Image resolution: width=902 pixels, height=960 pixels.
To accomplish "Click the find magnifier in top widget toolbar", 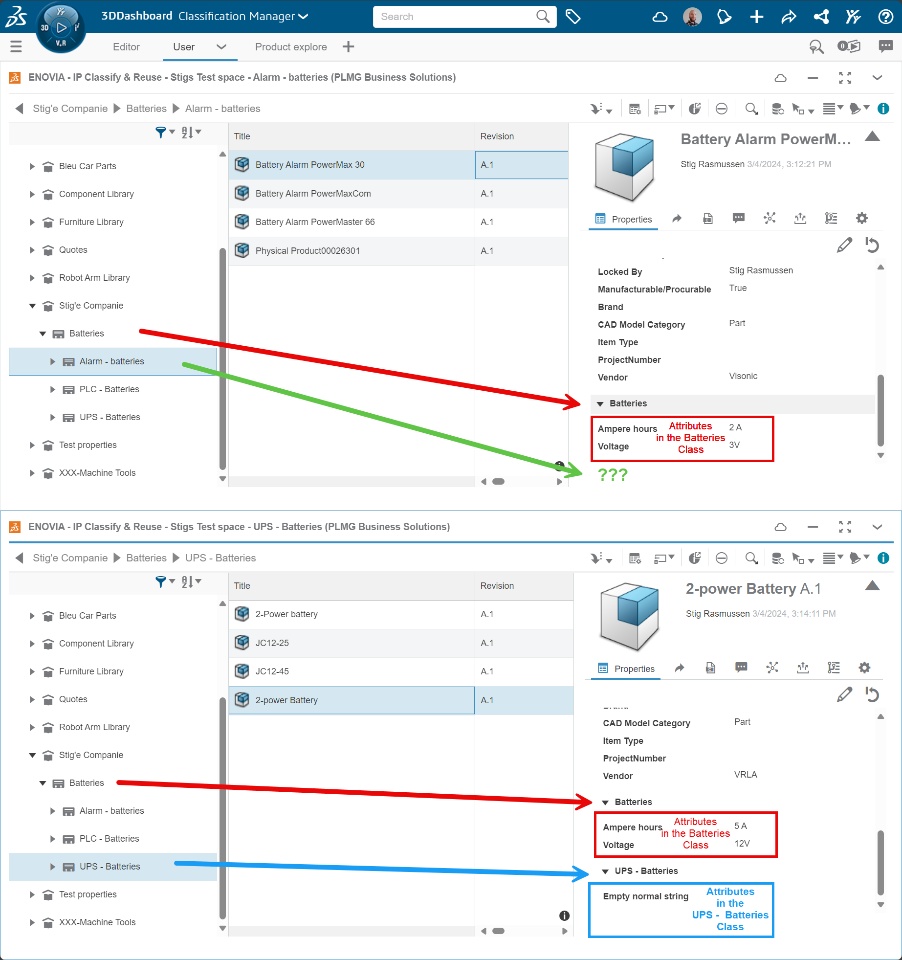I will (x=751, y=109).
